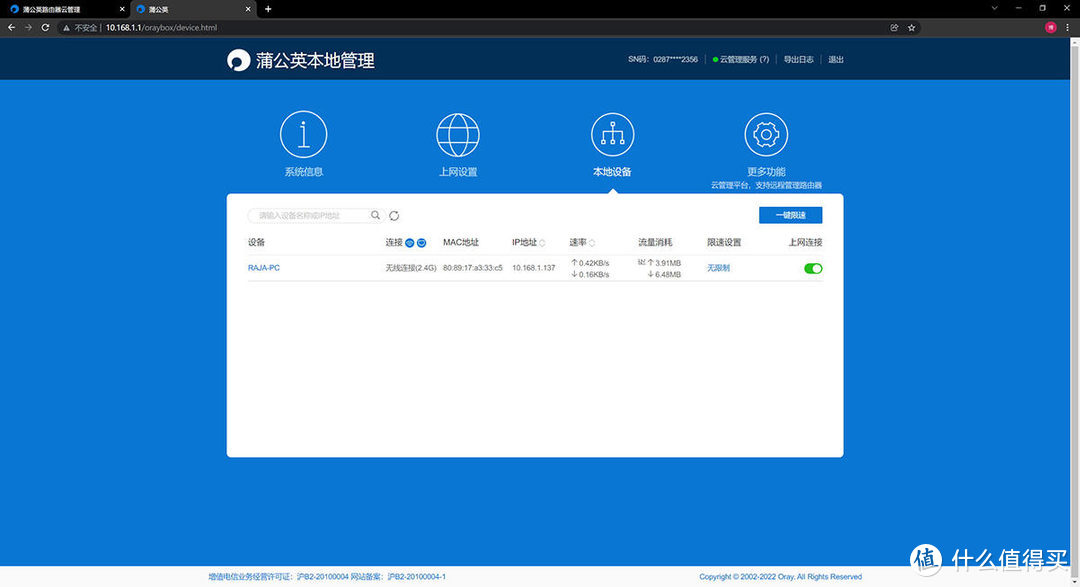This screenshot has width=1080, height=587.
Task: Open the 系统信息 (System Info) section
Action: [303, 133]
